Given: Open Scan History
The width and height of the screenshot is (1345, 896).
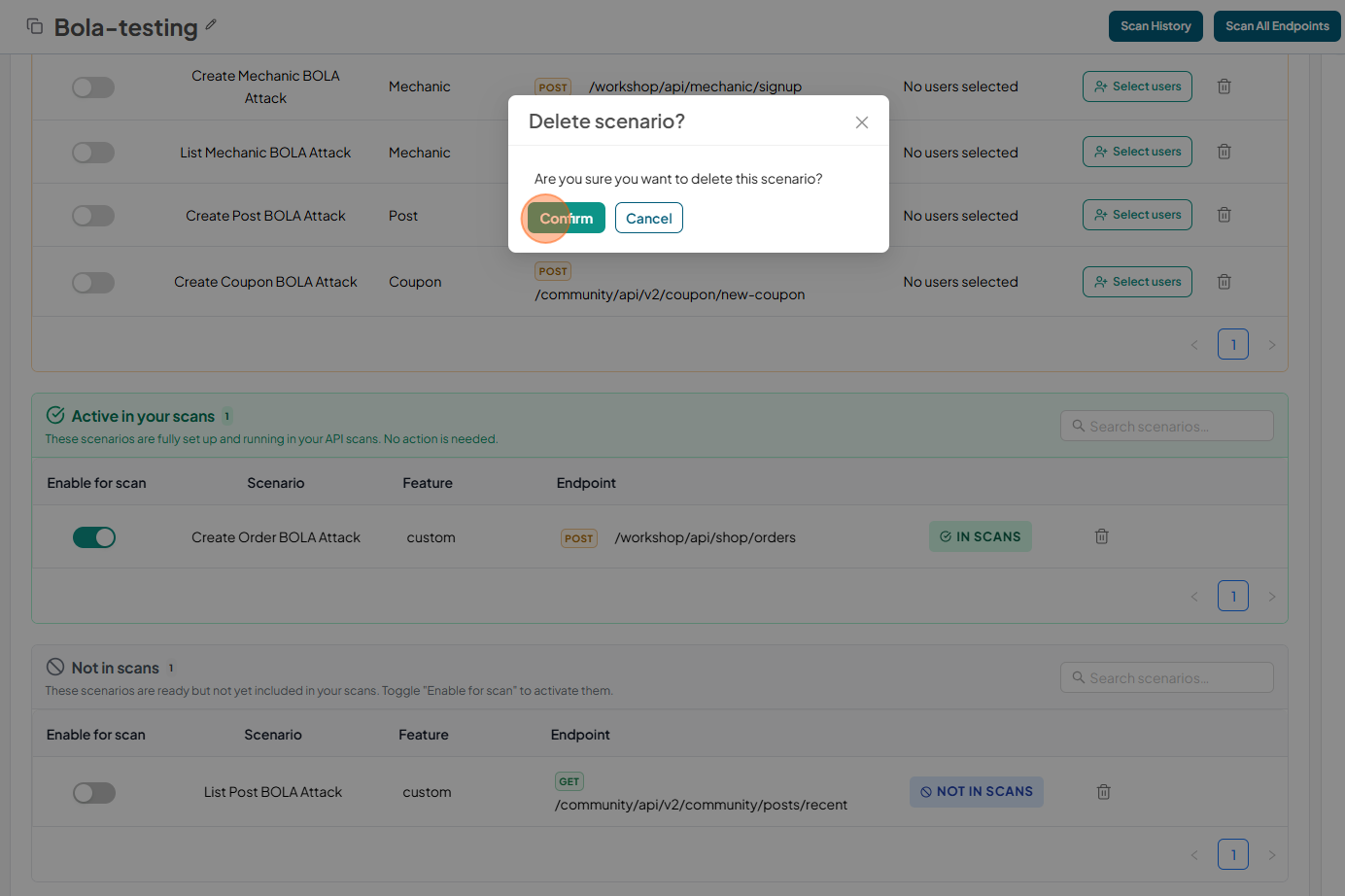Looking at the screenshot, I should coord(1155,26).
